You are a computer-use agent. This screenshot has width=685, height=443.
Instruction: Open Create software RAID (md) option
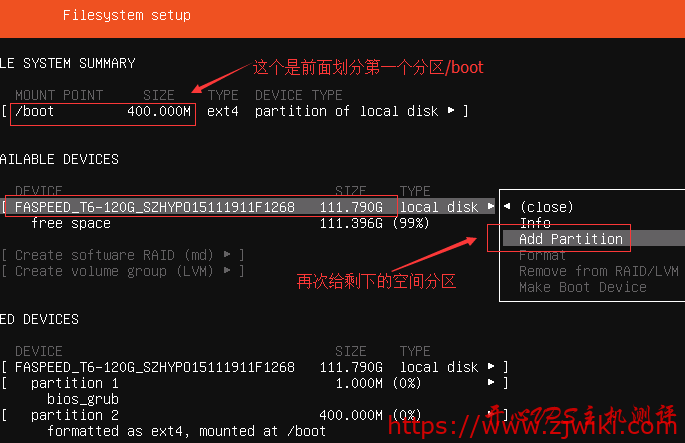(123, 255)
